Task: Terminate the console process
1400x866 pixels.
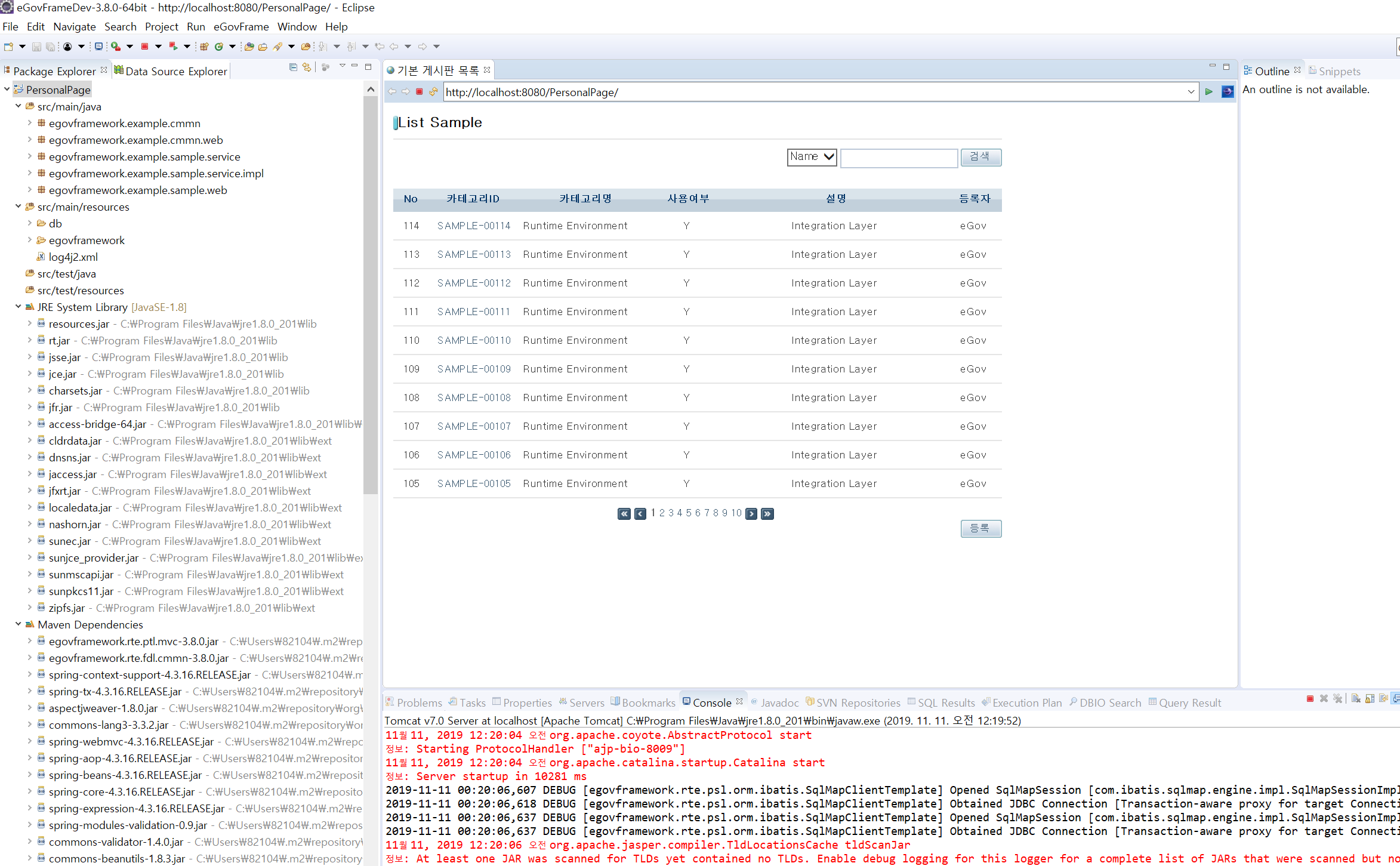Action: pos(1310,699)
